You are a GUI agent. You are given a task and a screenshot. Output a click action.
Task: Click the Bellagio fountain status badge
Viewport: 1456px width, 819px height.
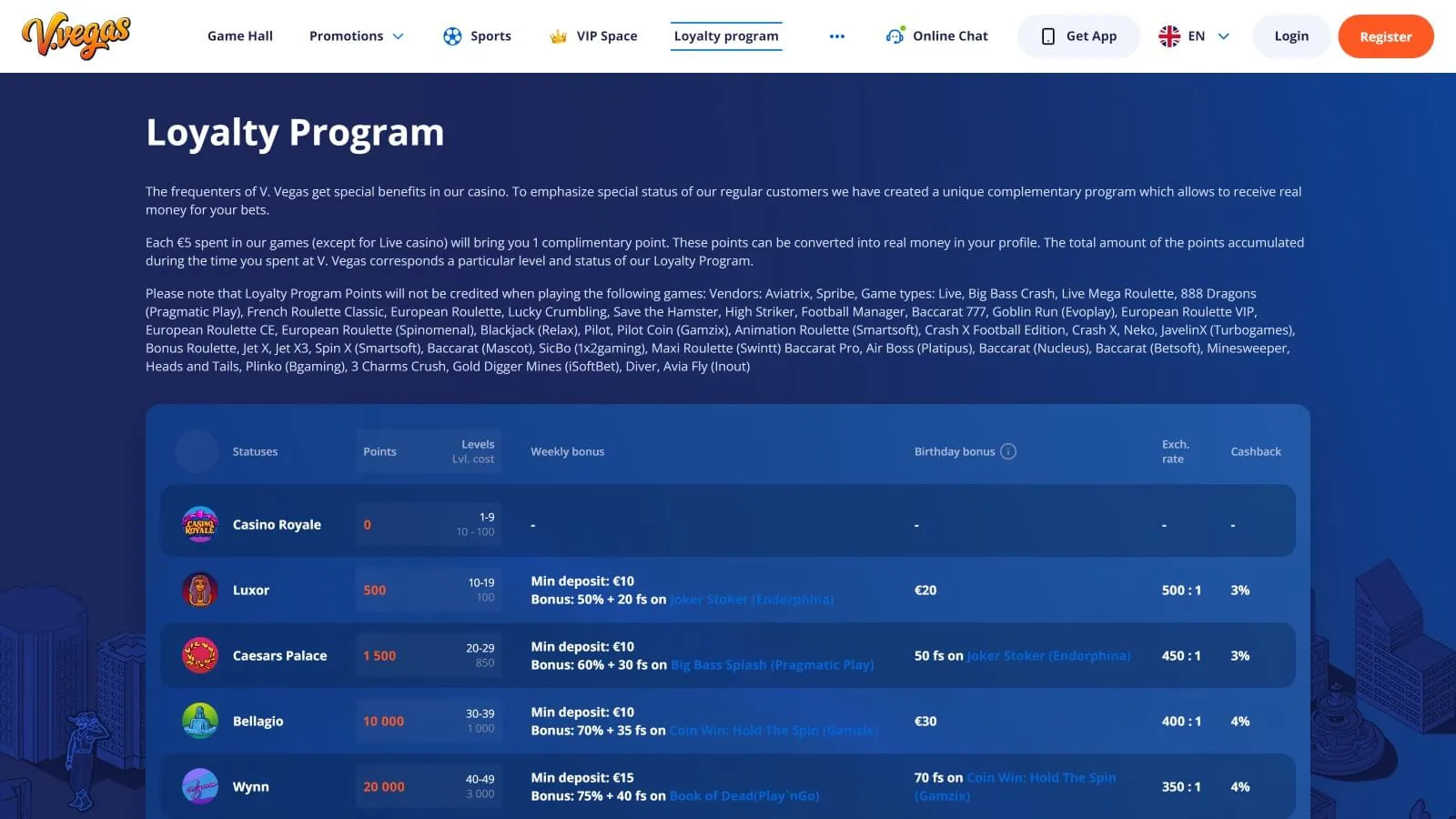(x=200, y=721)
